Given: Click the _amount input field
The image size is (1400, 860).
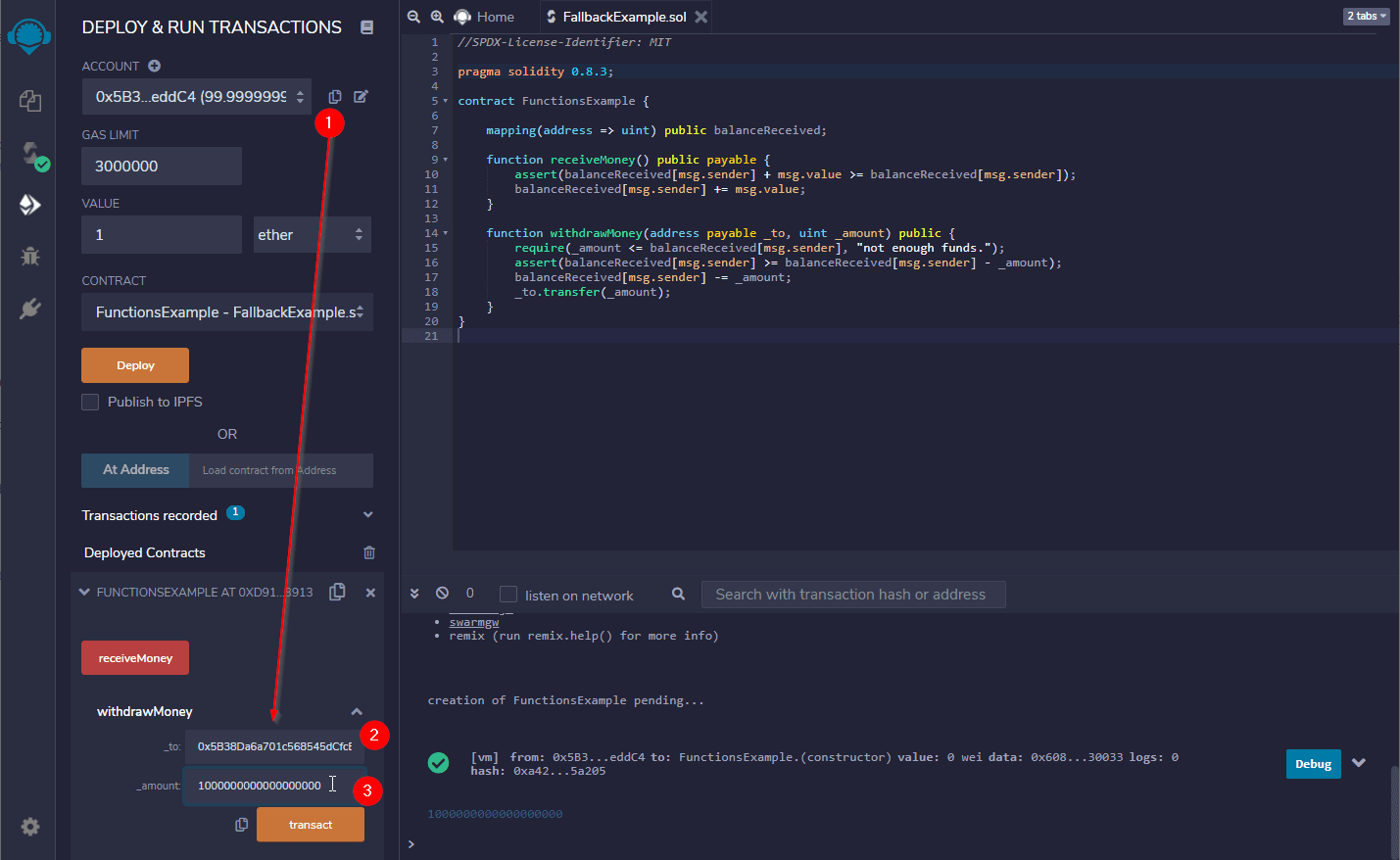Looking at the screenshot, I should click(274, 786).
